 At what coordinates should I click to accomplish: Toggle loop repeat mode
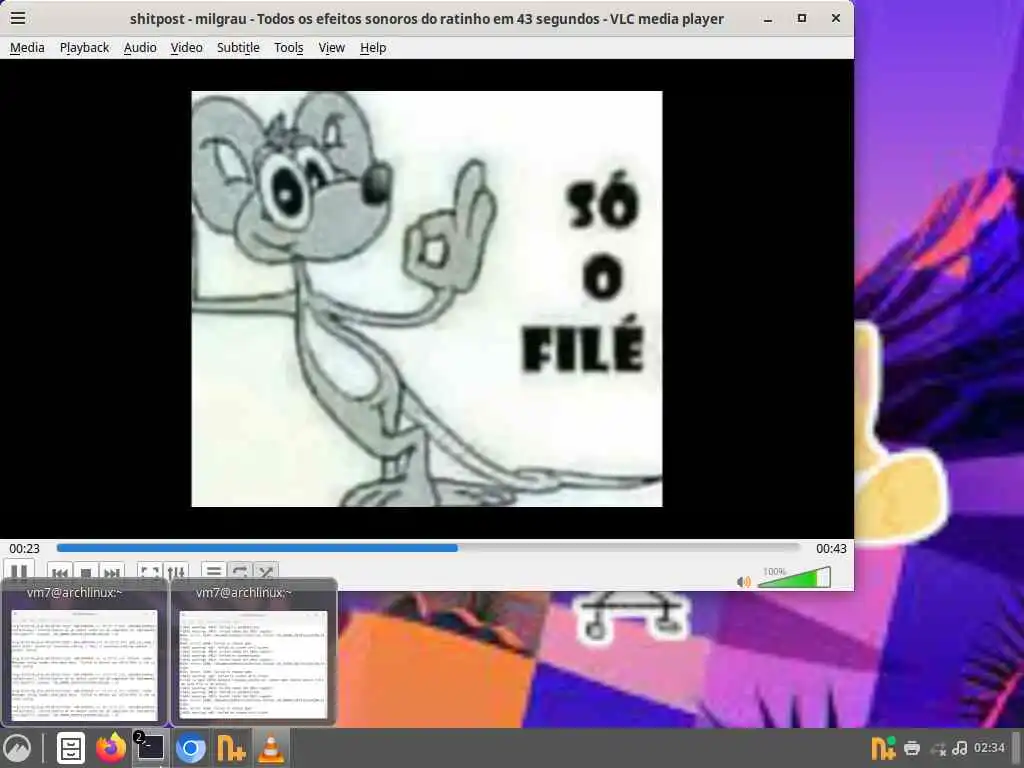[240, 572]
